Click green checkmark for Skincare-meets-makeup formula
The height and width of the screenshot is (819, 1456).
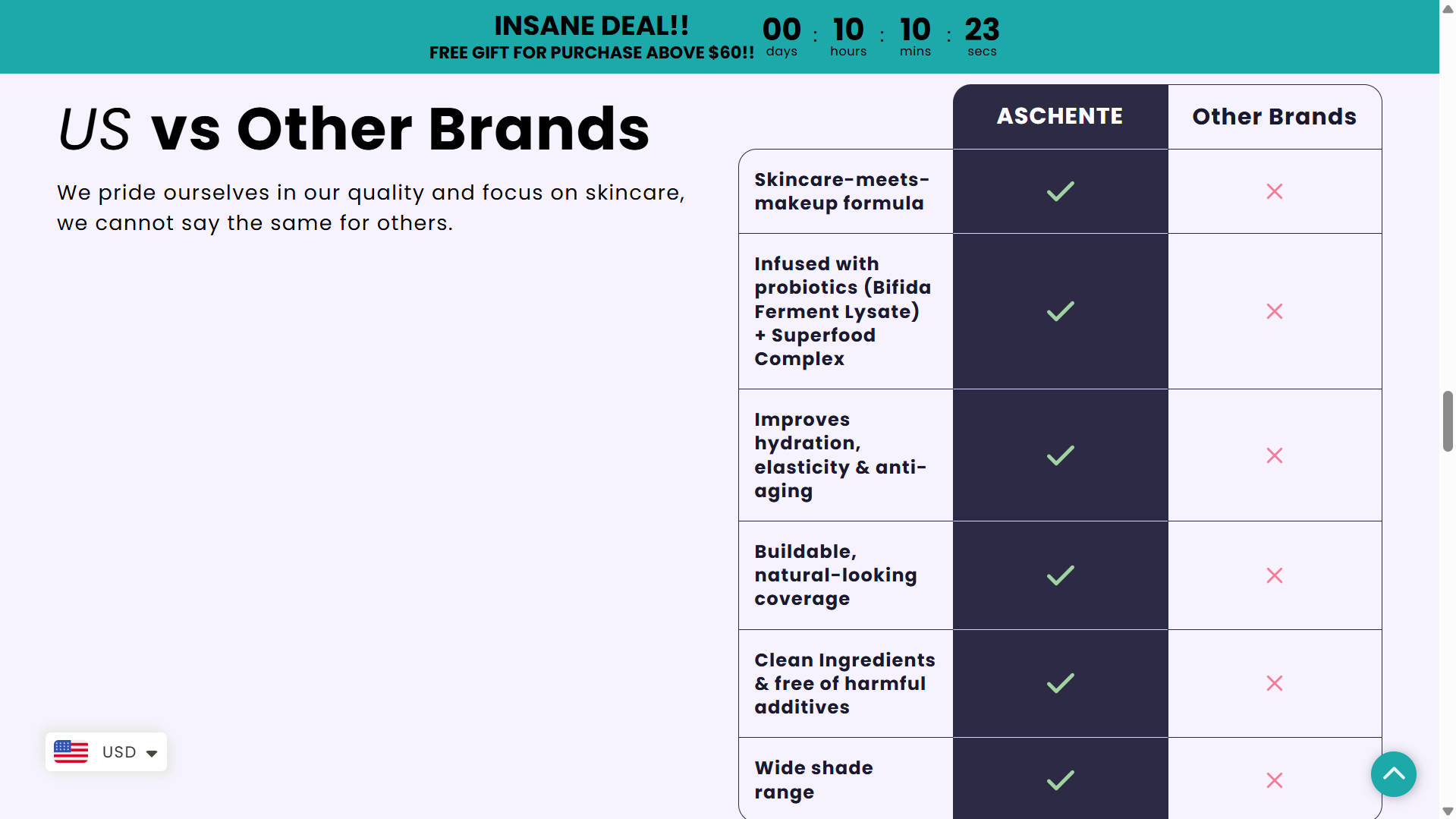[1060, 191]
